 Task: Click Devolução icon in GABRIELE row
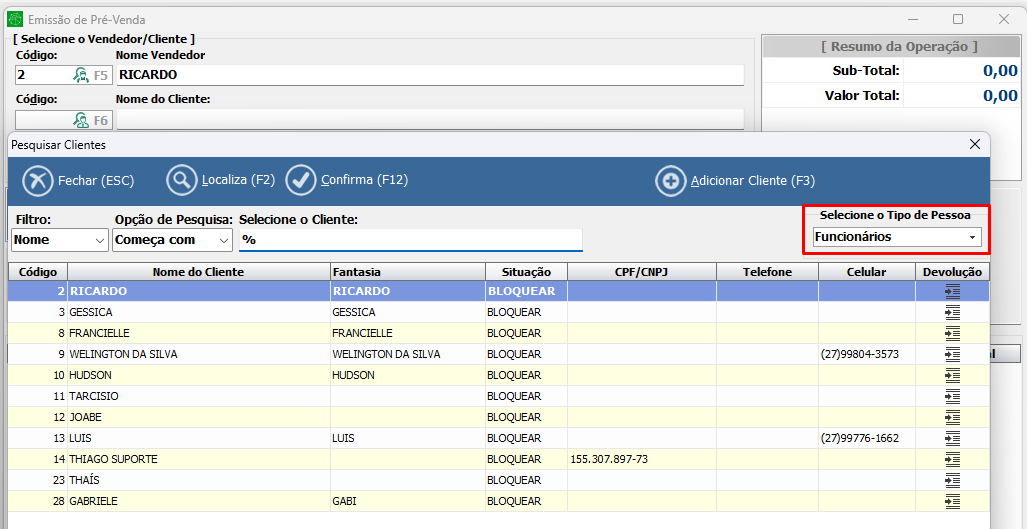point(952,501)
